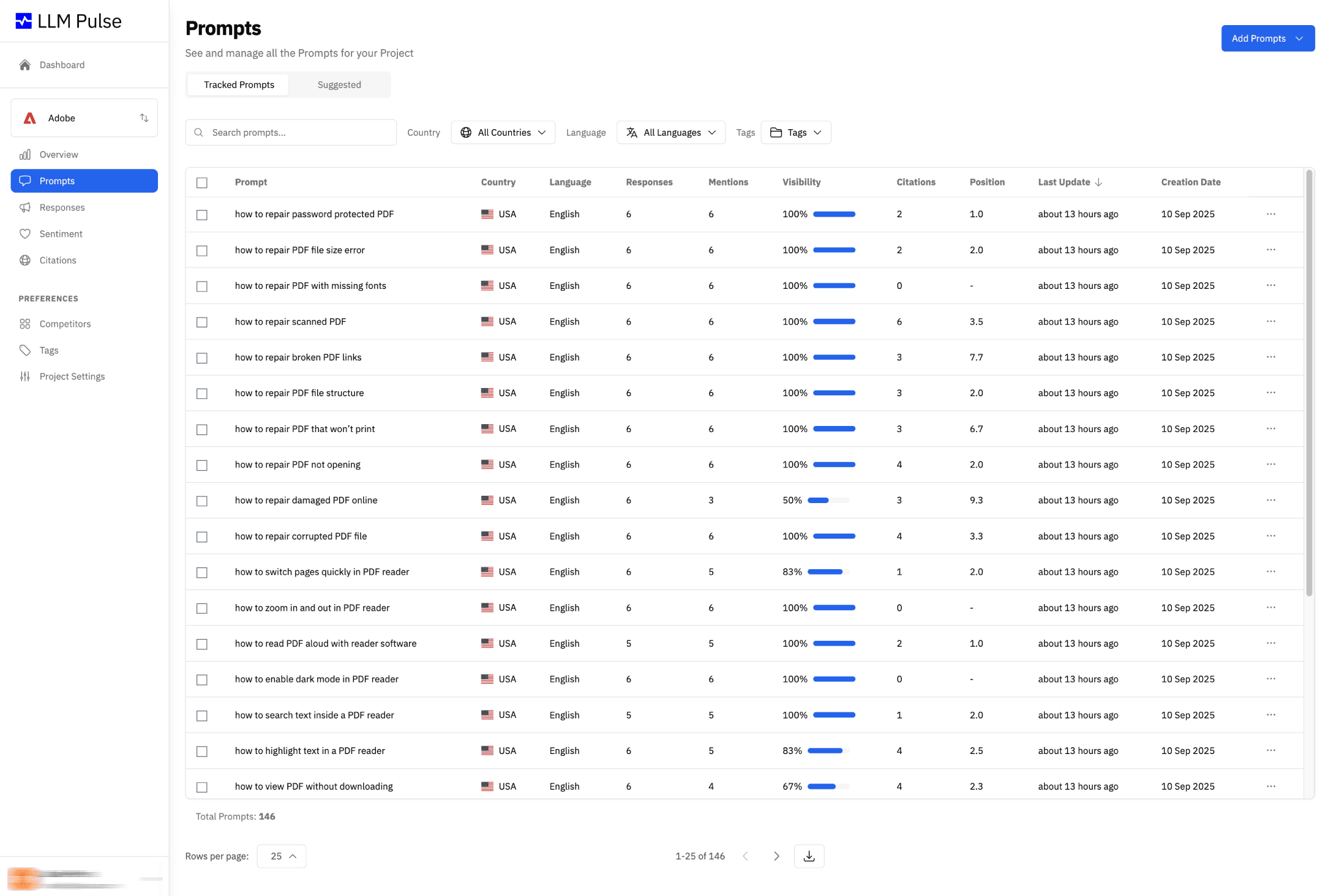Change rows per page dropdown
The image size is (1331, 896).
pos(282,856)
